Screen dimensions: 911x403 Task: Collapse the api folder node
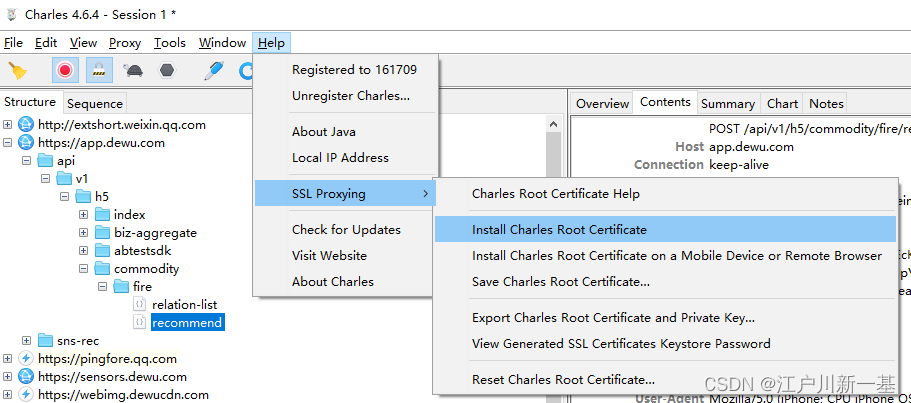[26, 160]
